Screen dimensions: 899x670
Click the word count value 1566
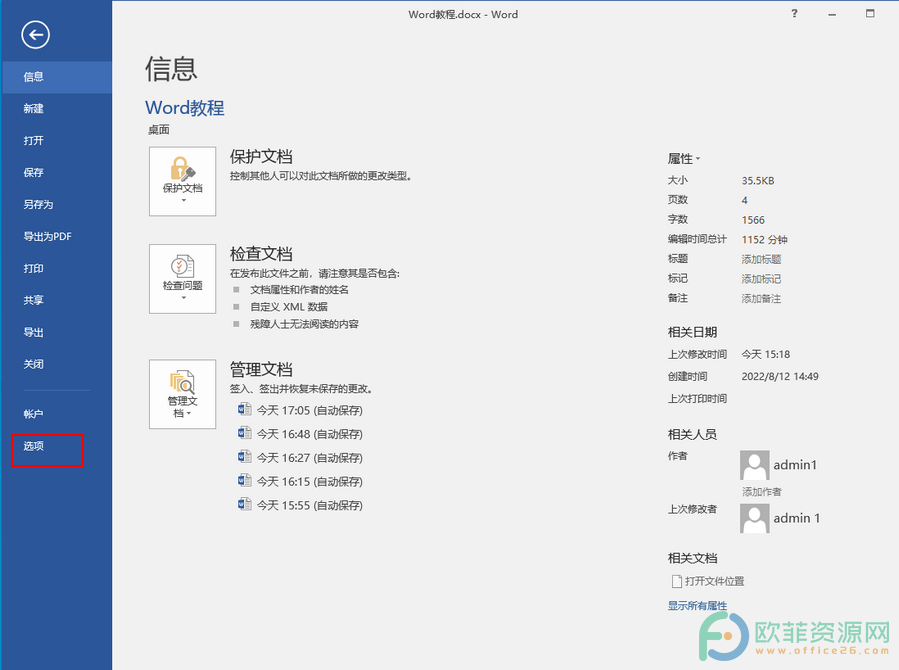(x=753, y=220)
